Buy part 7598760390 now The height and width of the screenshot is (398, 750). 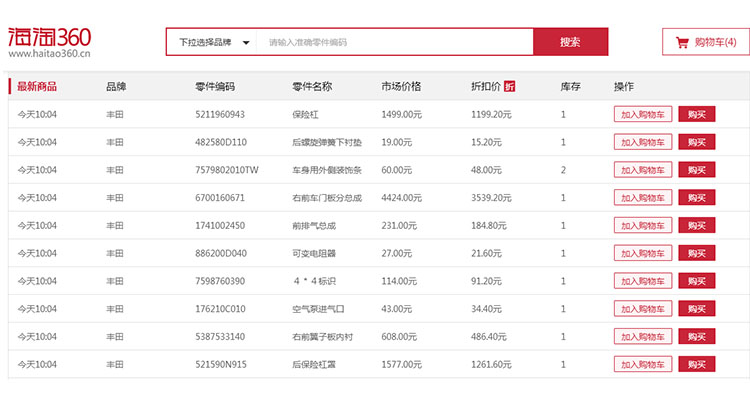click(x=696, y=281)
